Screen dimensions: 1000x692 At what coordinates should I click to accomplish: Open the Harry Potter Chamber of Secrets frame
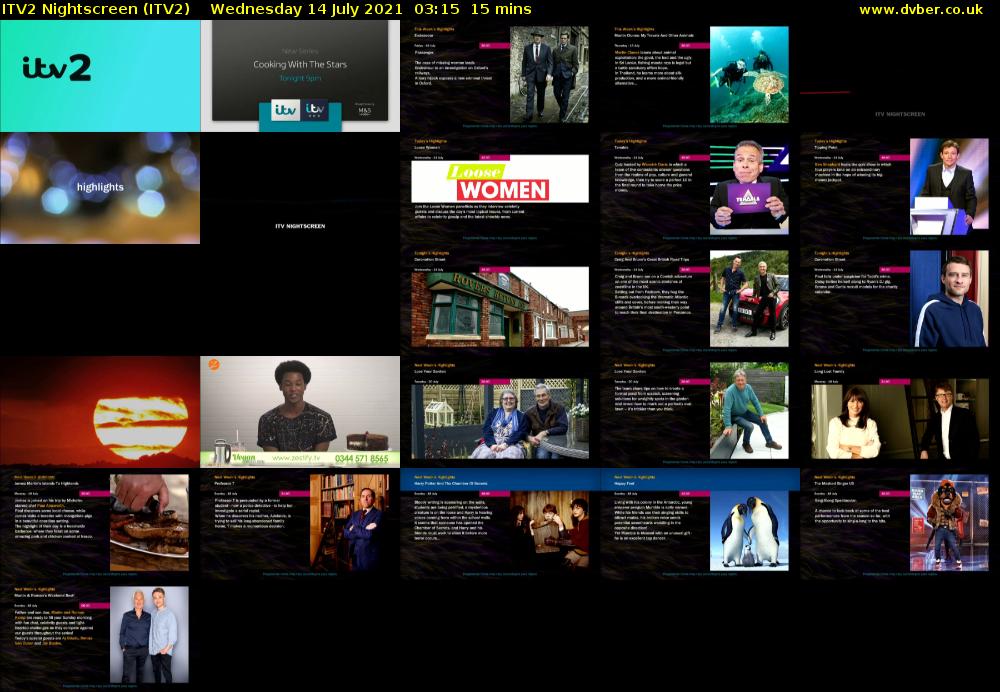pos(501,524)
